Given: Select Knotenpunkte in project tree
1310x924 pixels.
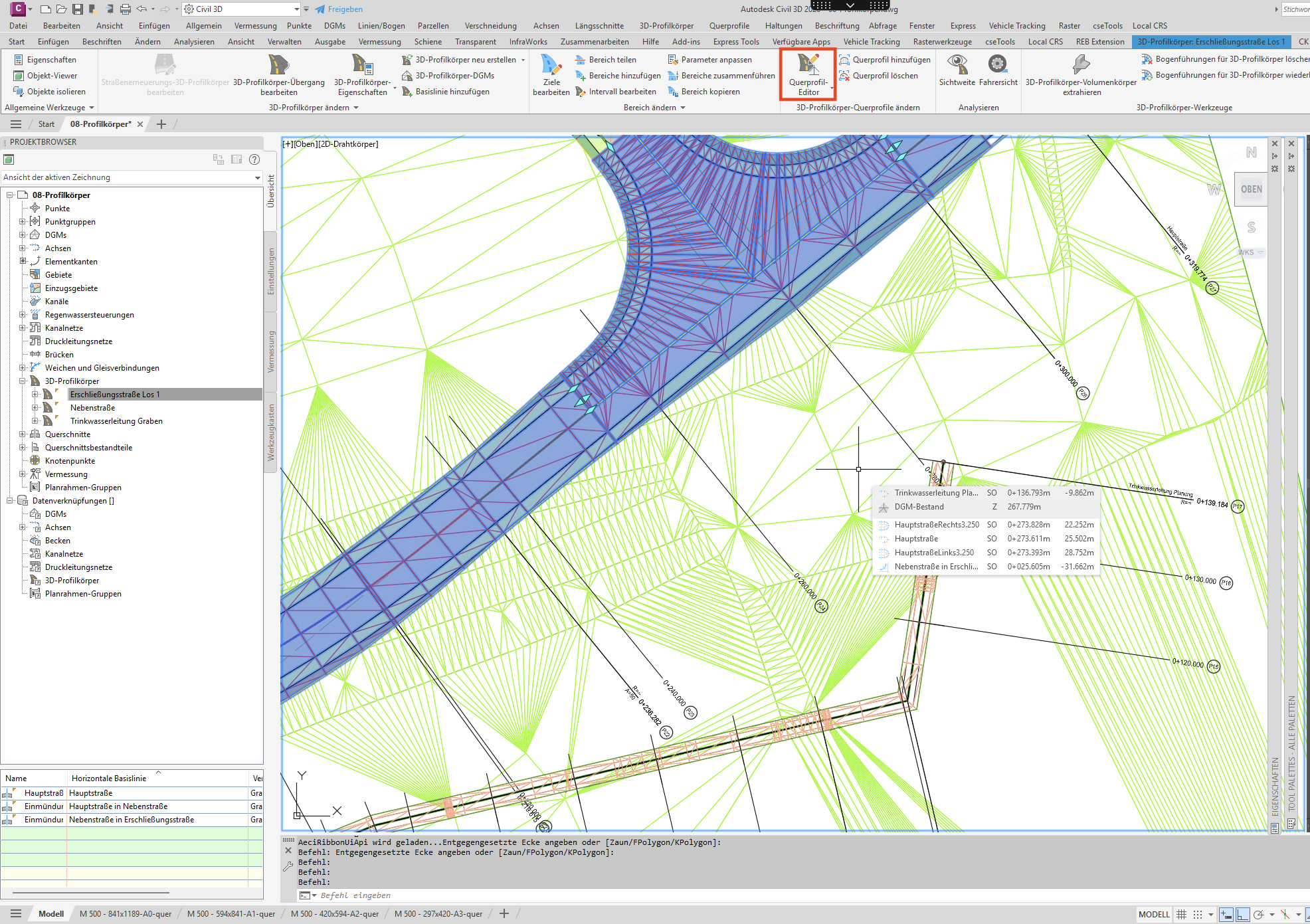Looking at the screenshot, I should (70, 461).
